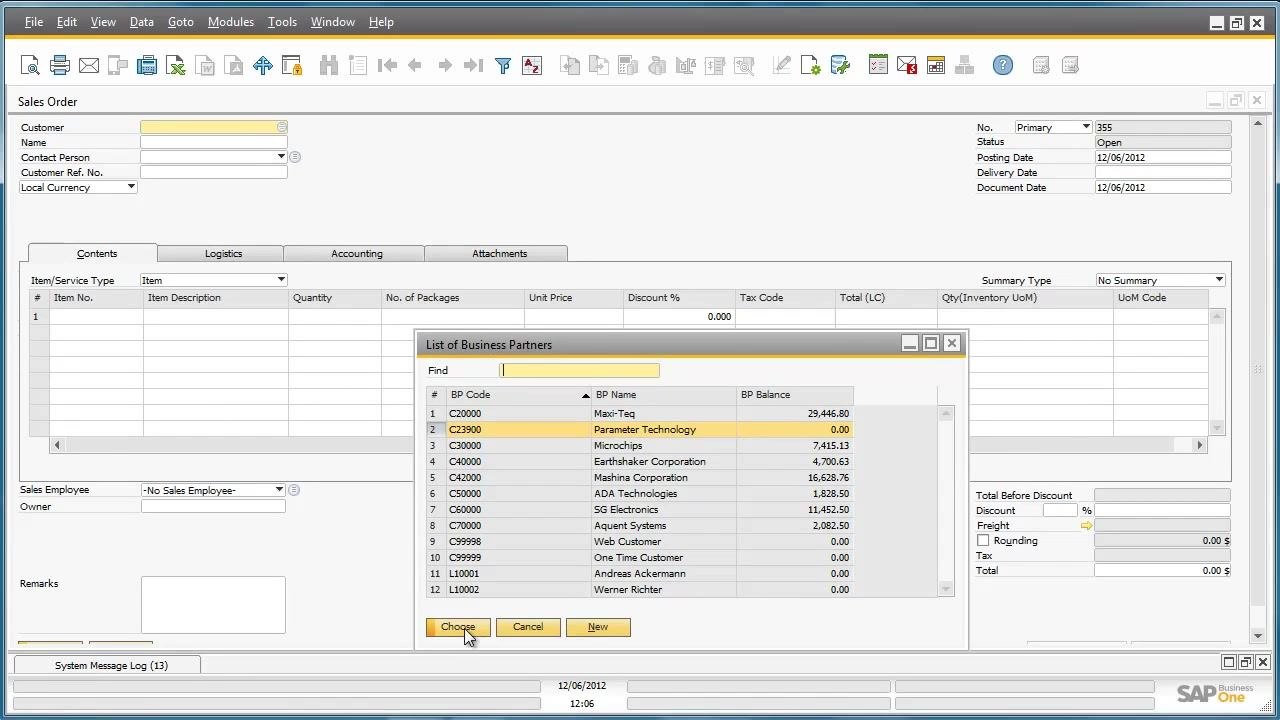Select the Microchips row in list
The image size is (1280, 720).
point(639,446)
